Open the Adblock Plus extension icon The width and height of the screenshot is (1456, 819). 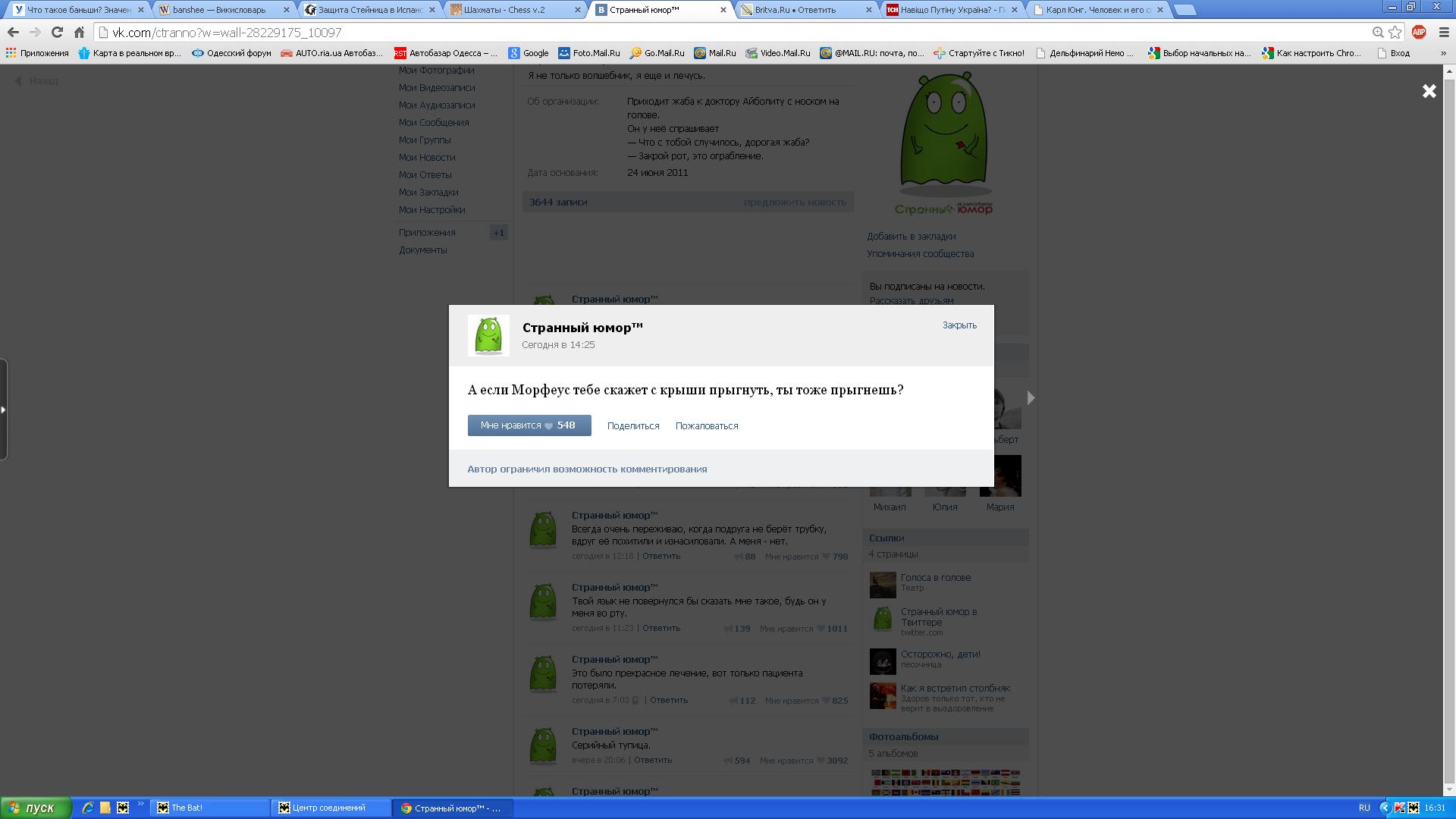(1419, 33)
